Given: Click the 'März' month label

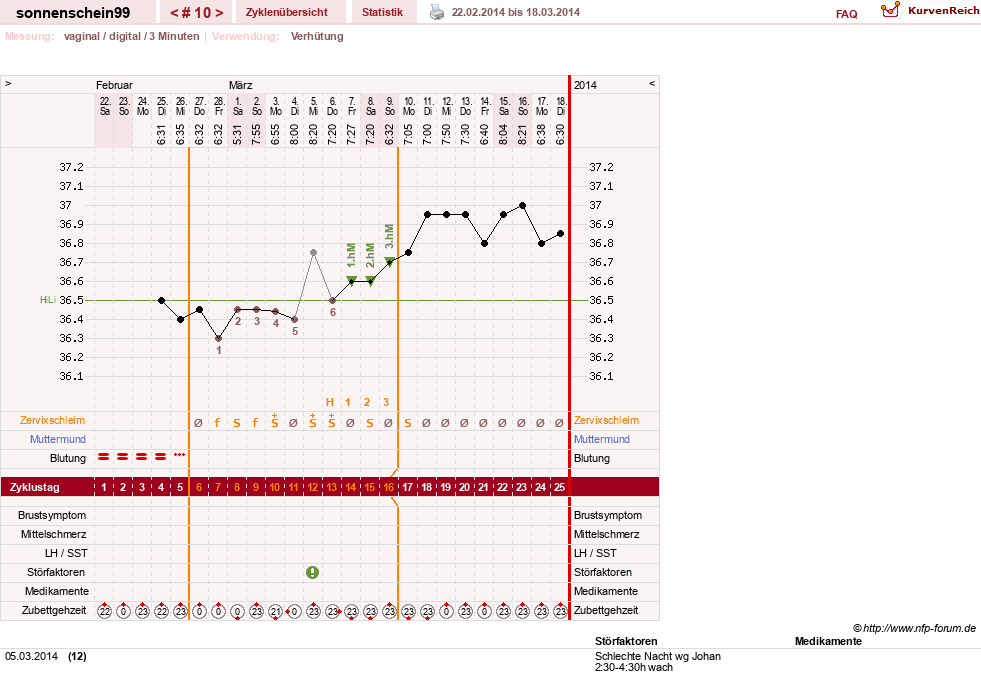Looking at the screenshot, I should (x=240, y=85).
